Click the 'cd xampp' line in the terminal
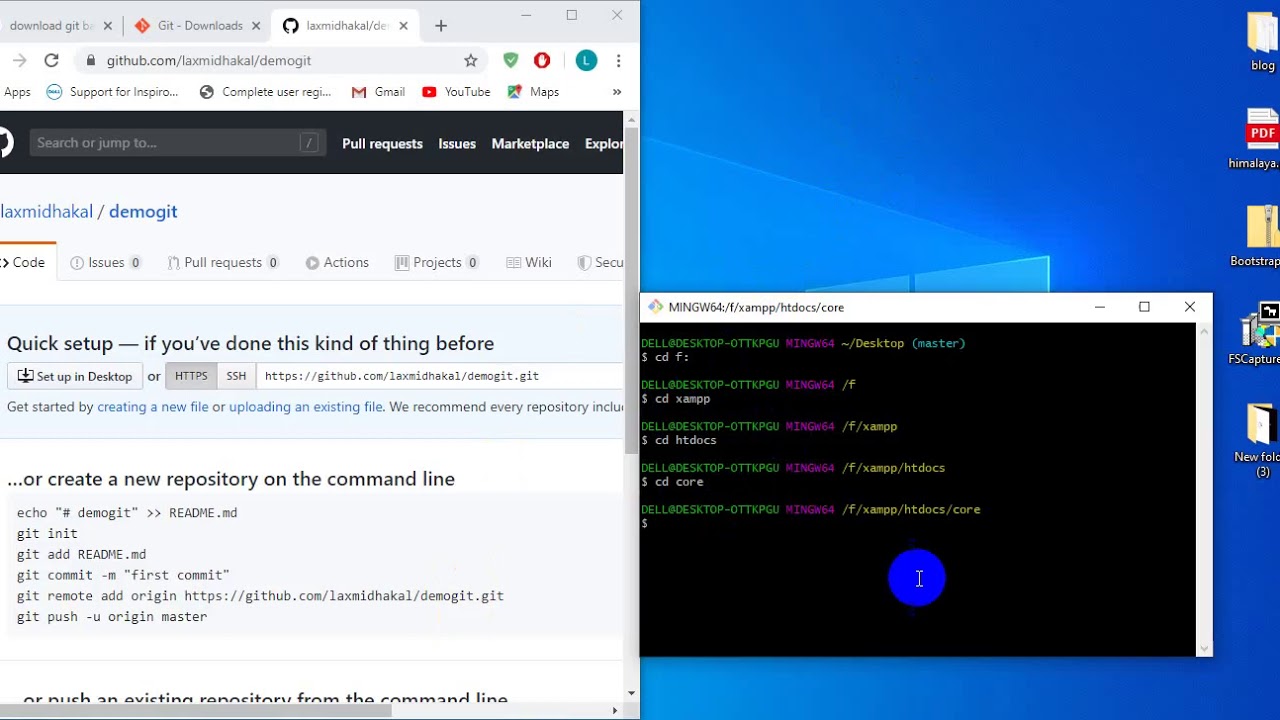 pyautogui.click(x=676, y=399)
